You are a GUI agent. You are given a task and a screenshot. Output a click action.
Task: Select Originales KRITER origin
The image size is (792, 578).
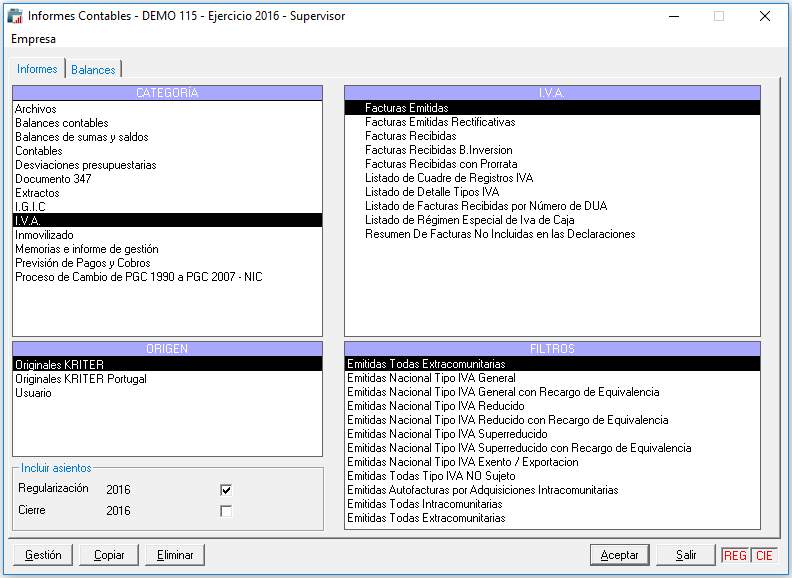coord(167,364)
